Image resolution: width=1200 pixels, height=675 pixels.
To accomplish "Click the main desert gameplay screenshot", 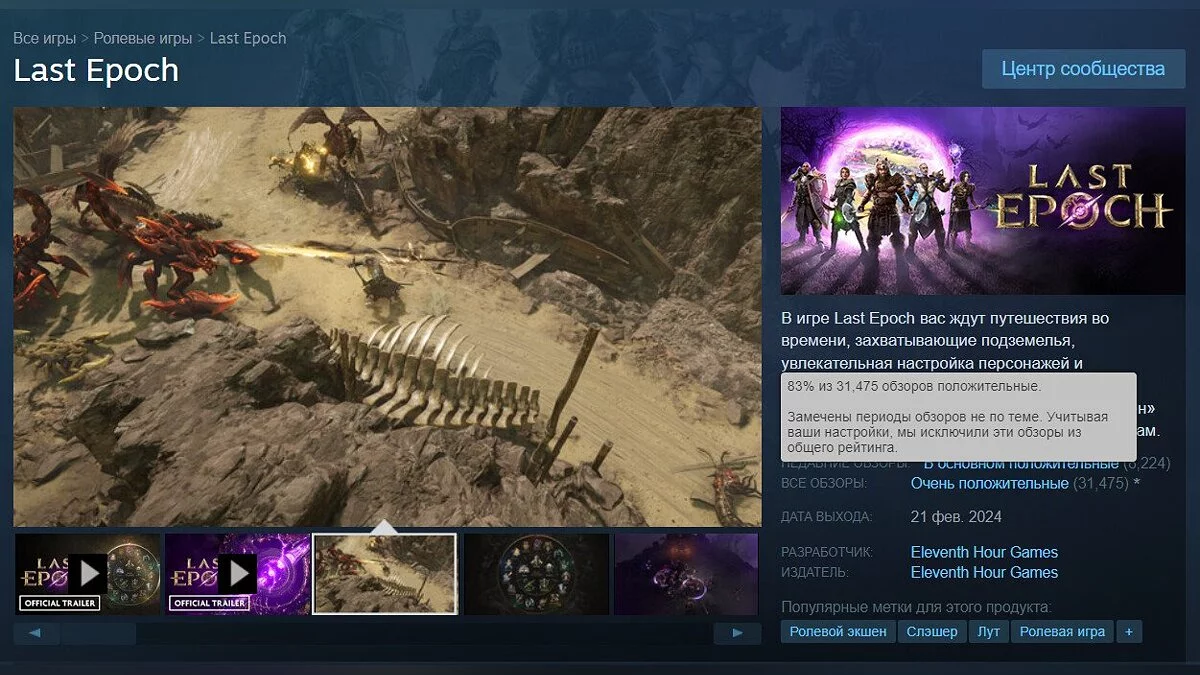I will [x=387, y=316].
